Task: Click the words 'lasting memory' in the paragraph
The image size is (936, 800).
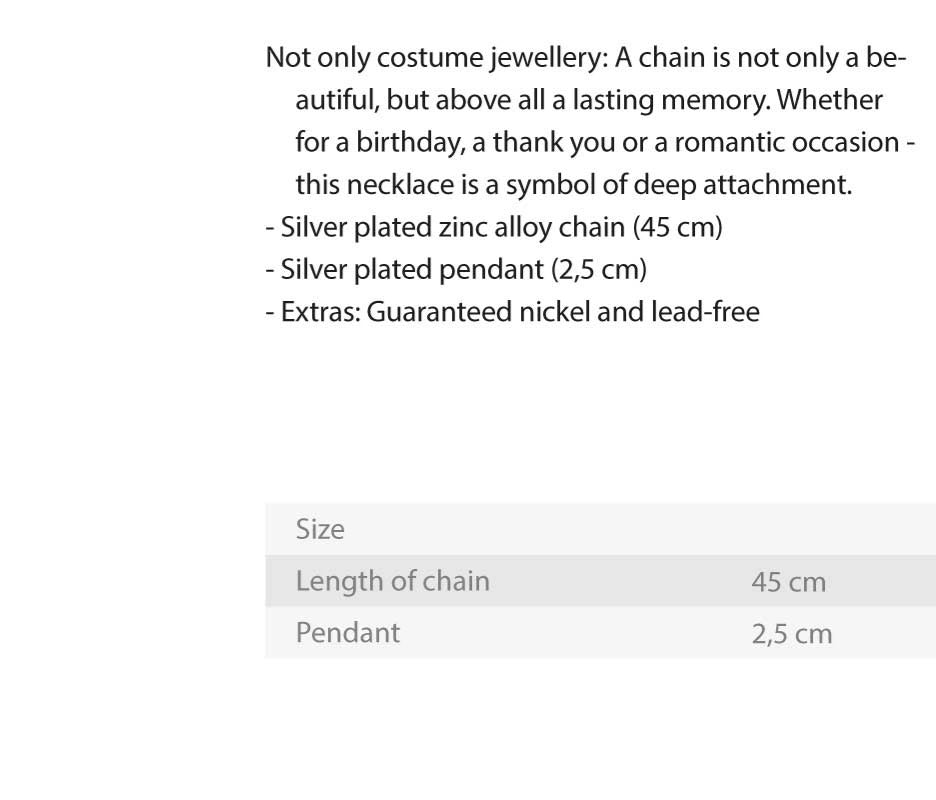Action: point(672,100)
